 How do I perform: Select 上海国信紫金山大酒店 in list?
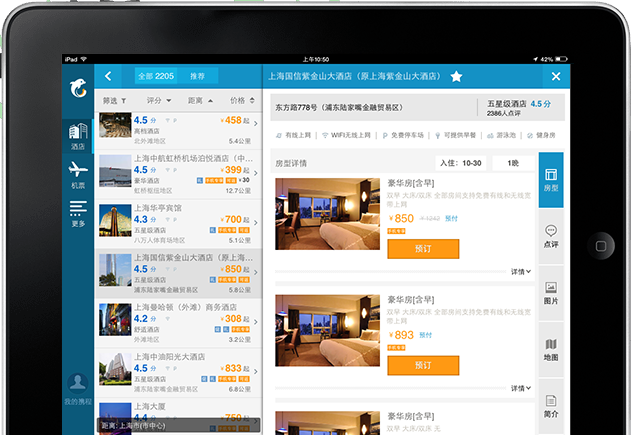[178, 273]
